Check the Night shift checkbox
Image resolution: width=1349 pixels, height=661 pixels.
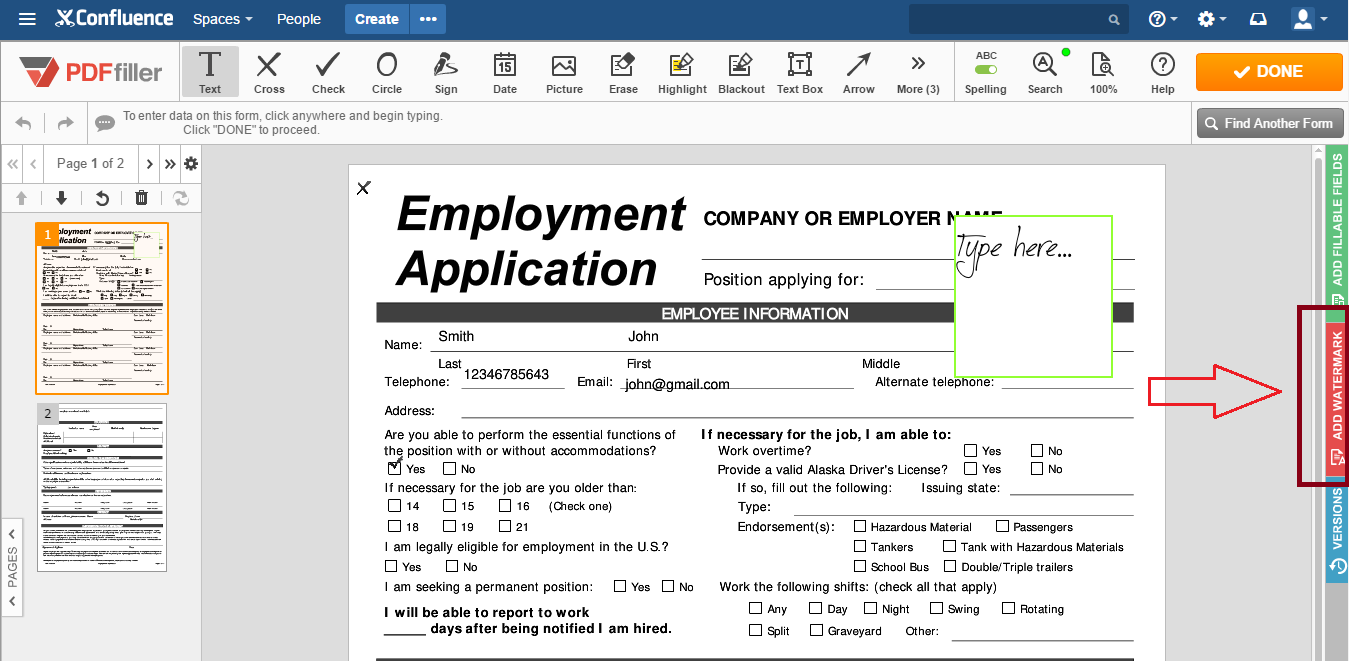(x=871, y=608)
